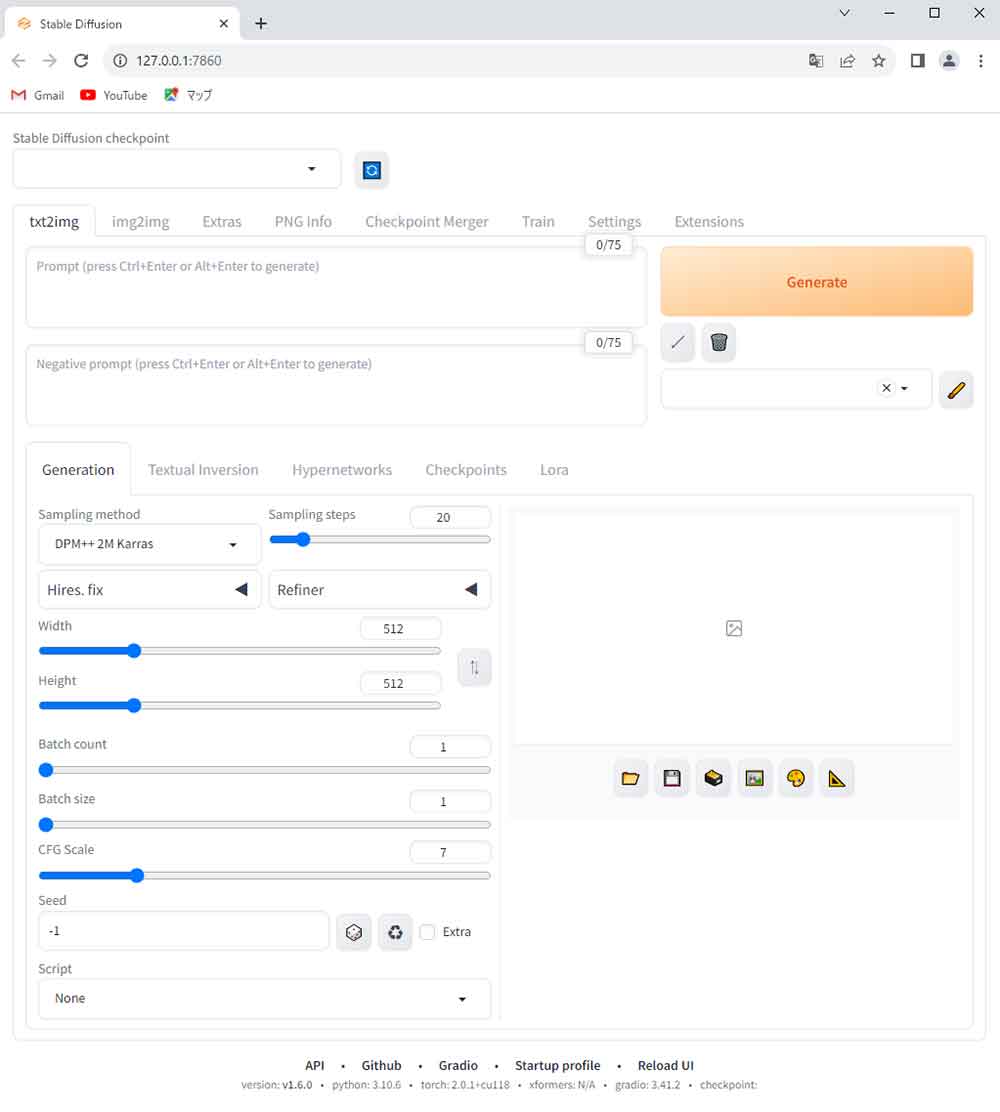Open the Startup profile link
Screen dimensions: 1000x1112
(557, 1065)
